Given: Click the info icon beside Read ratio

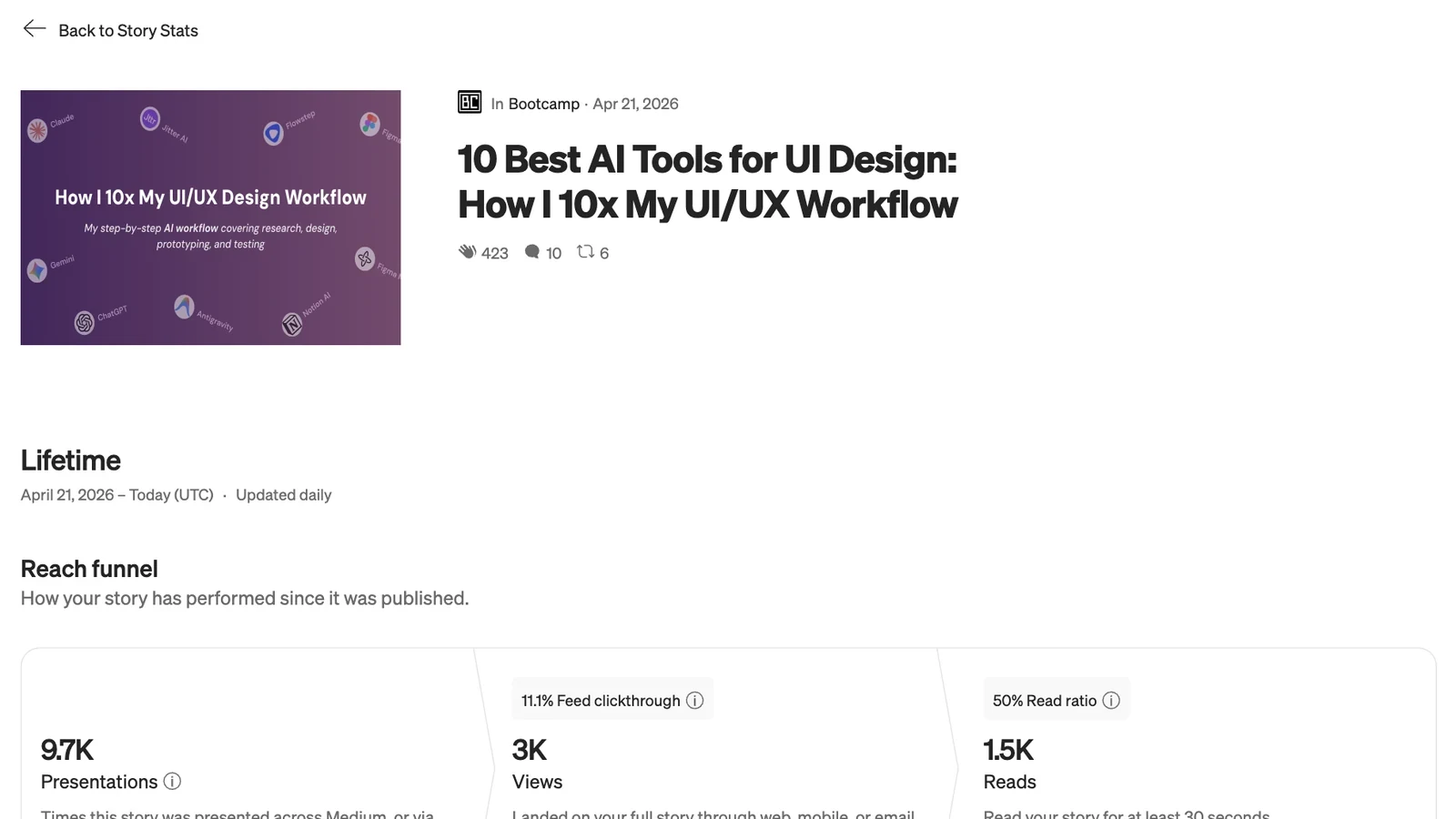Looking at the screenshot, I should tap(1111, 701).
